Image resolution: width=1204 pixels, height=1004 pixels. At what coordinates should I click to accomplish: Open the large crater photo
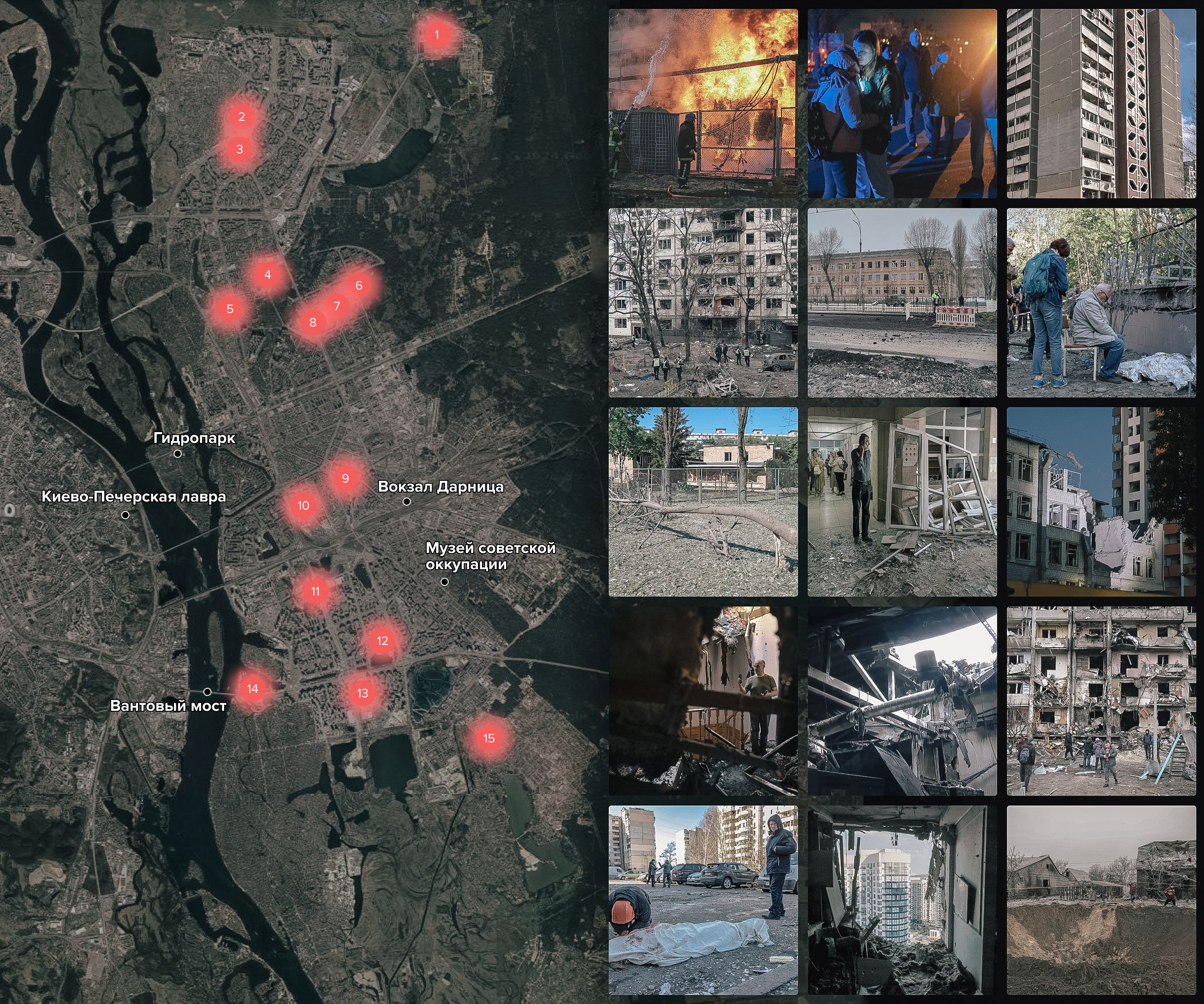click(1101, 900)
